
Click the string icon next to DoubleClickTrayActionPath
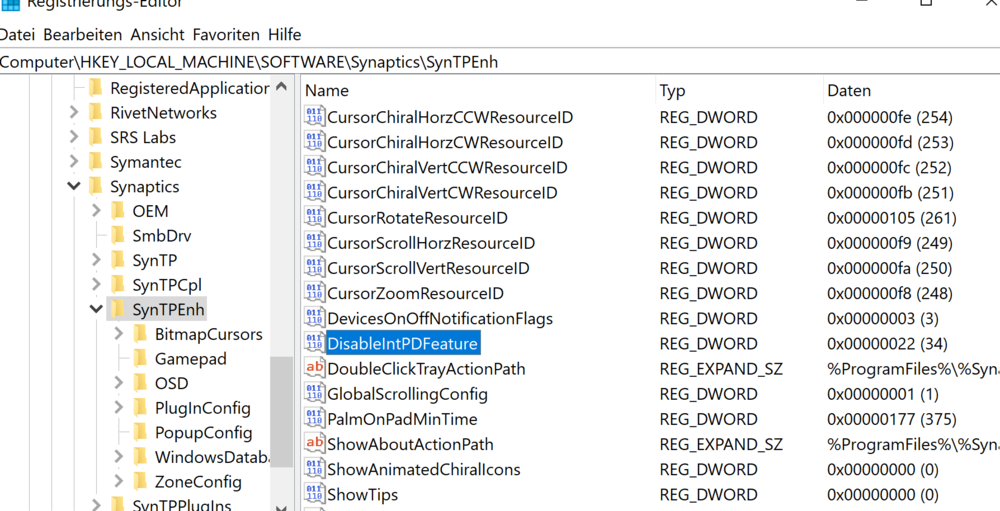[x=314, y=369]
